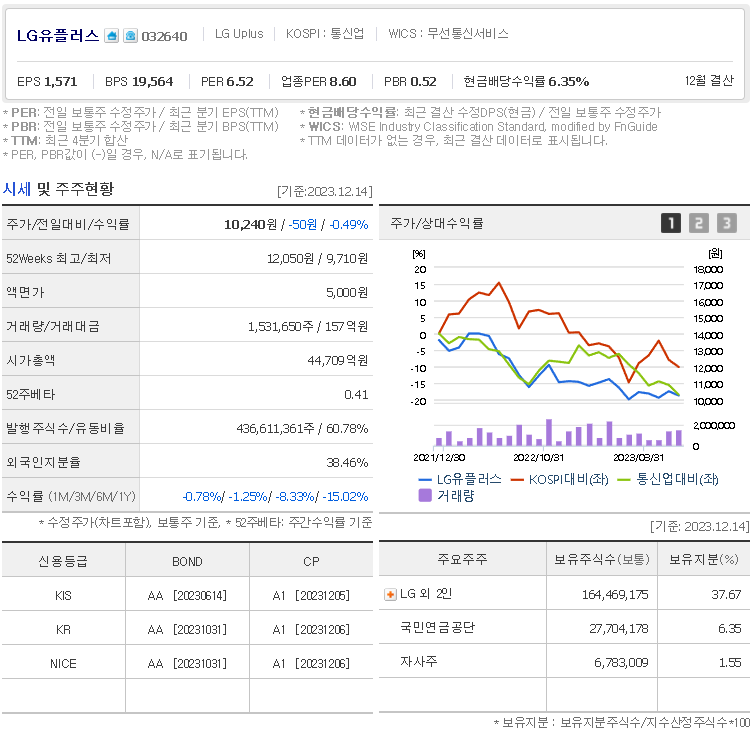Click the 보유지분(%) column header
This screenshot has height=735, width=756.
click(x=704, y=559)
